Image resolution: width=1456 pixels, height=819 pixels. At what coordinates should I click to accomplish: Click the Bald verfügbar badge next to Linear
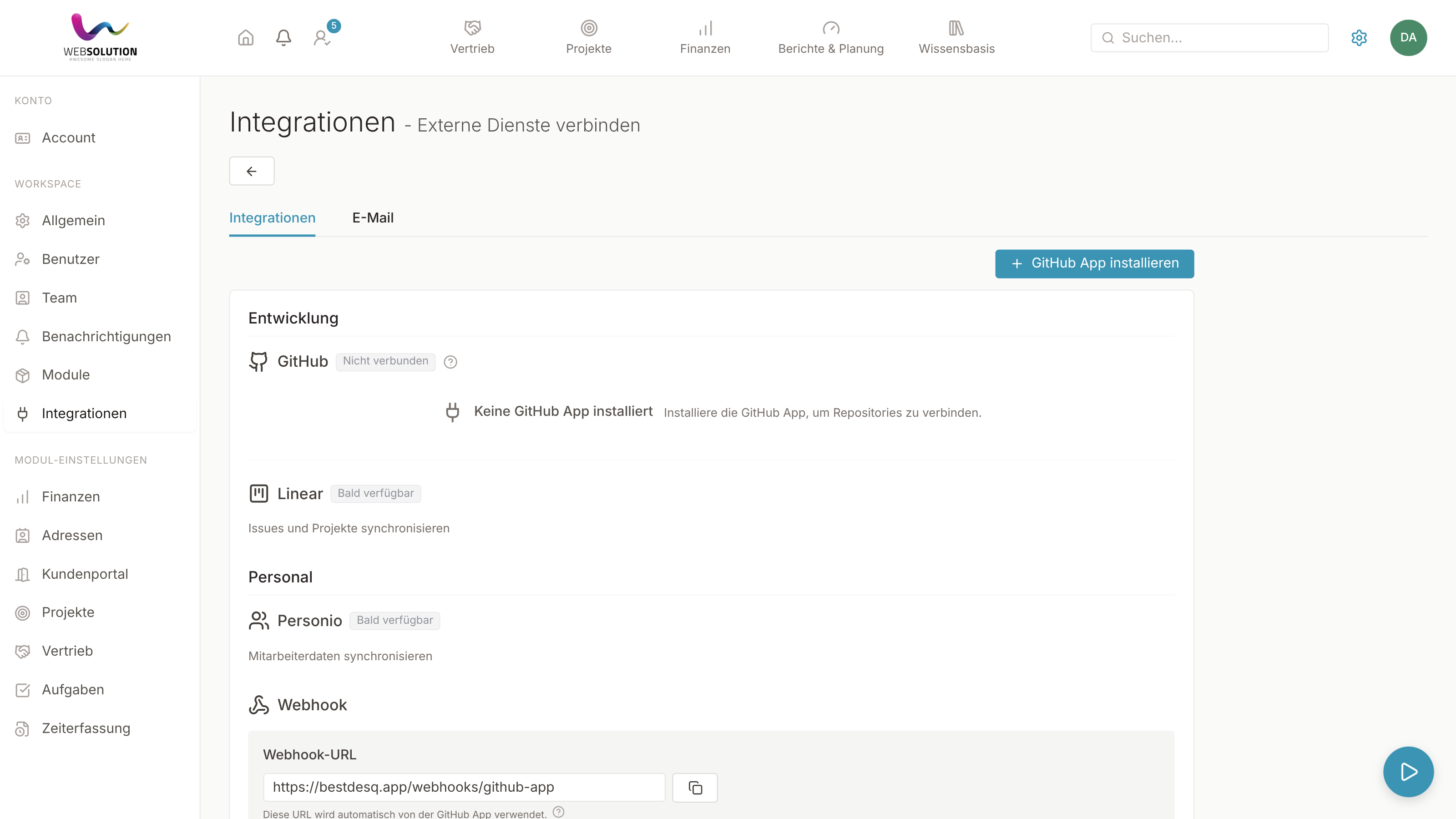[375, 493]
